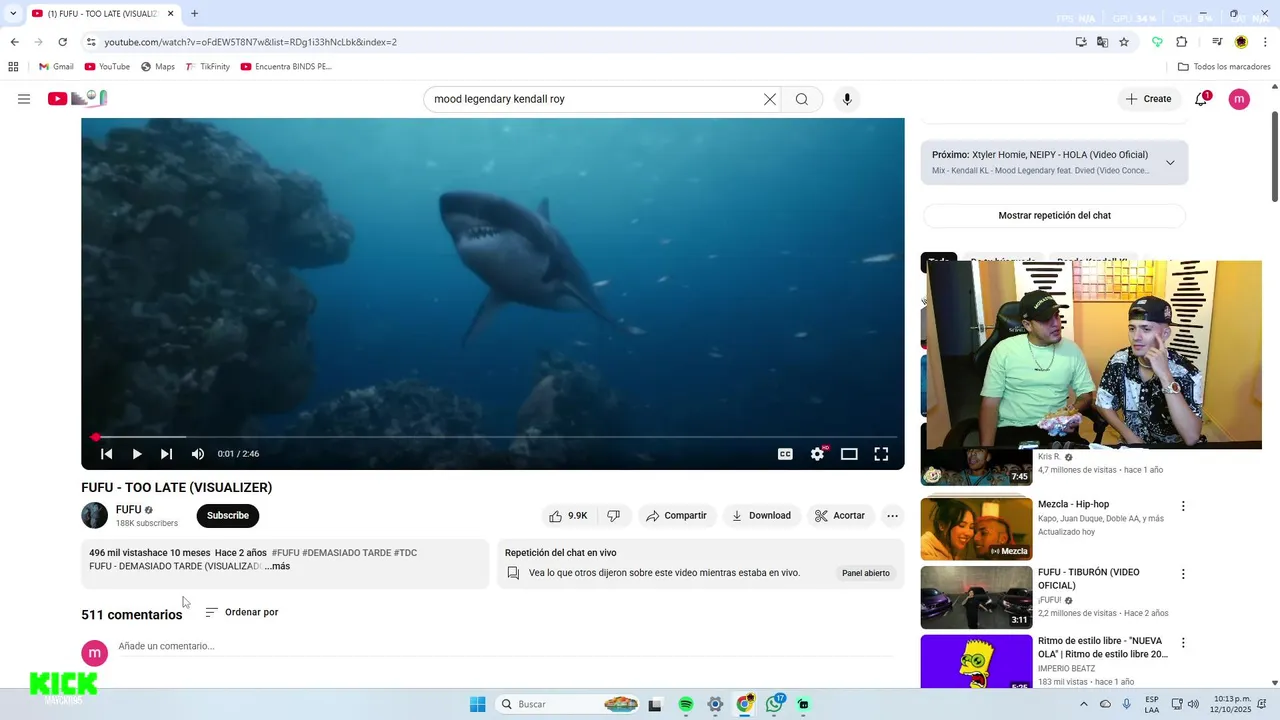
Task: Open the notifications bell
Action: (x=1201, y=99)
